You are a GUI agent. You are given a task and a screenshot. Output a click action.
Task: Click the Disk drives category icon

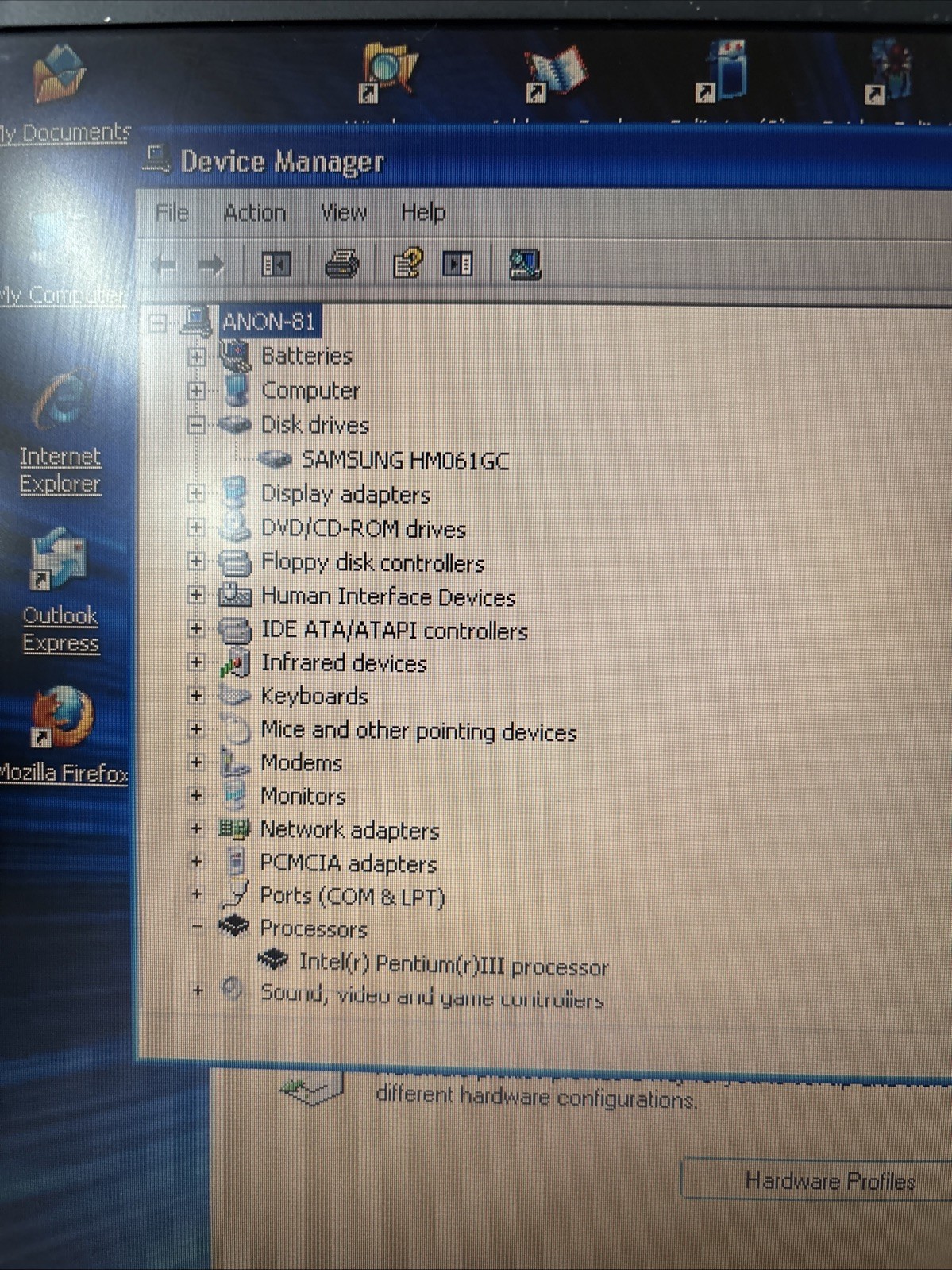click(234, 425)
